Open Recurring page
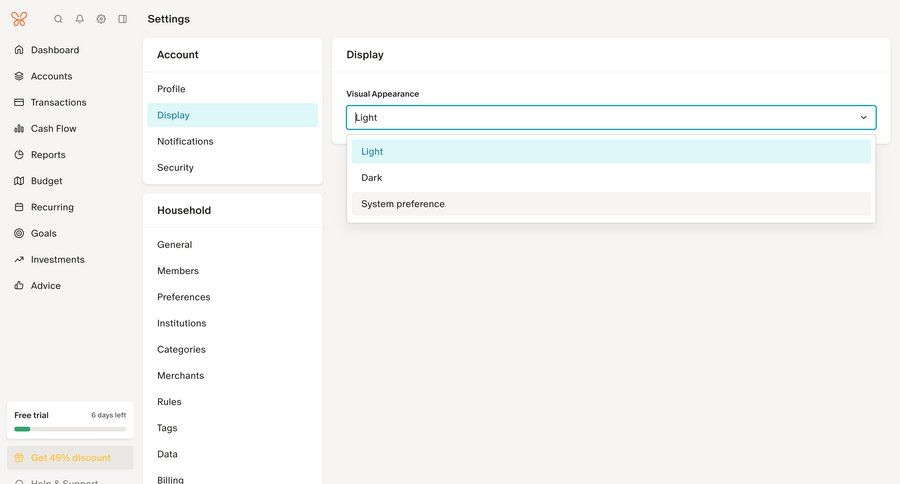The height and width of the screenshot is (484, 900). point(52,207)
